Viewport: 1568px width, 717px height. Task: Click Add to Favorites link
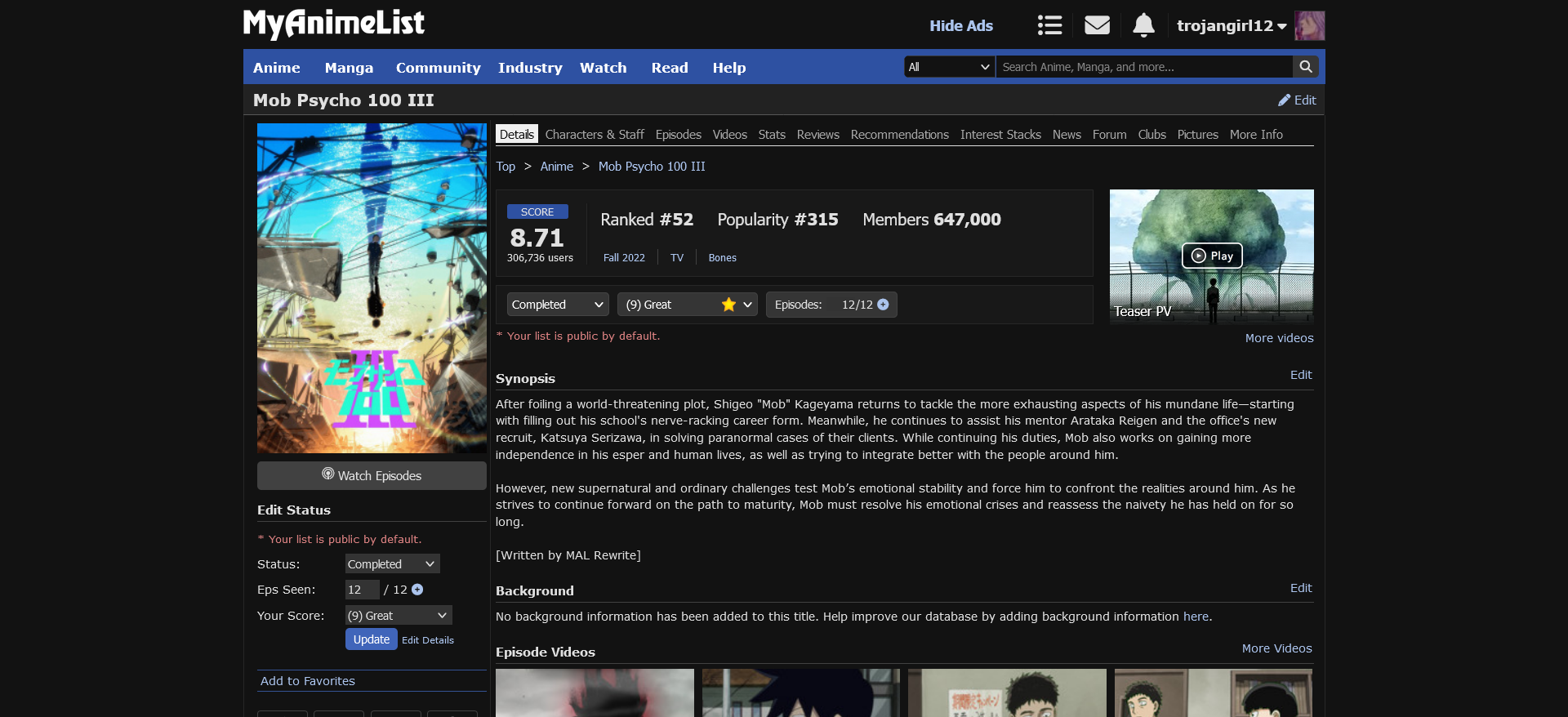(308, 681)
